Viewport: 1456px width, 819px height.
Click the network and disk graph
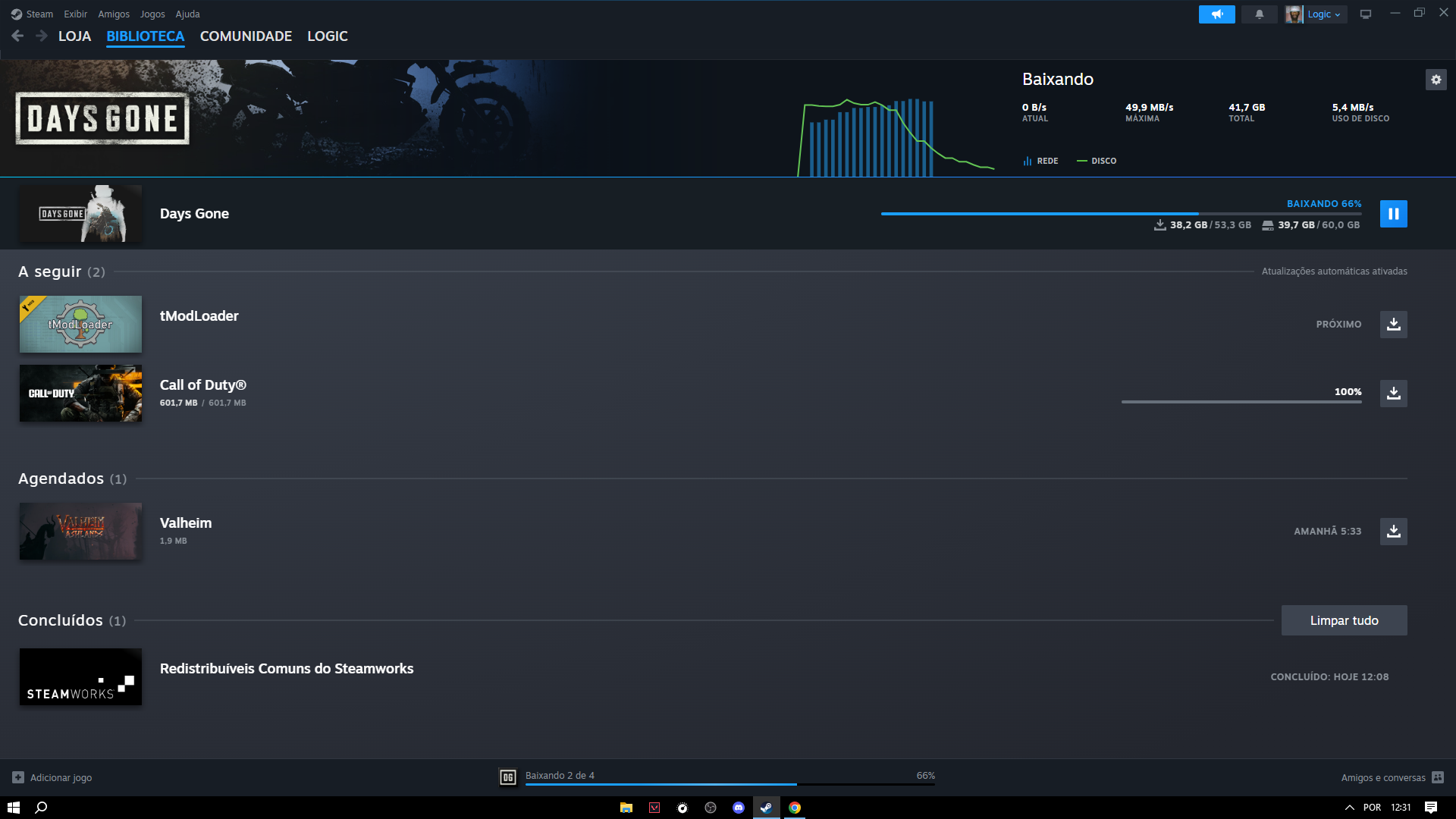896,137
